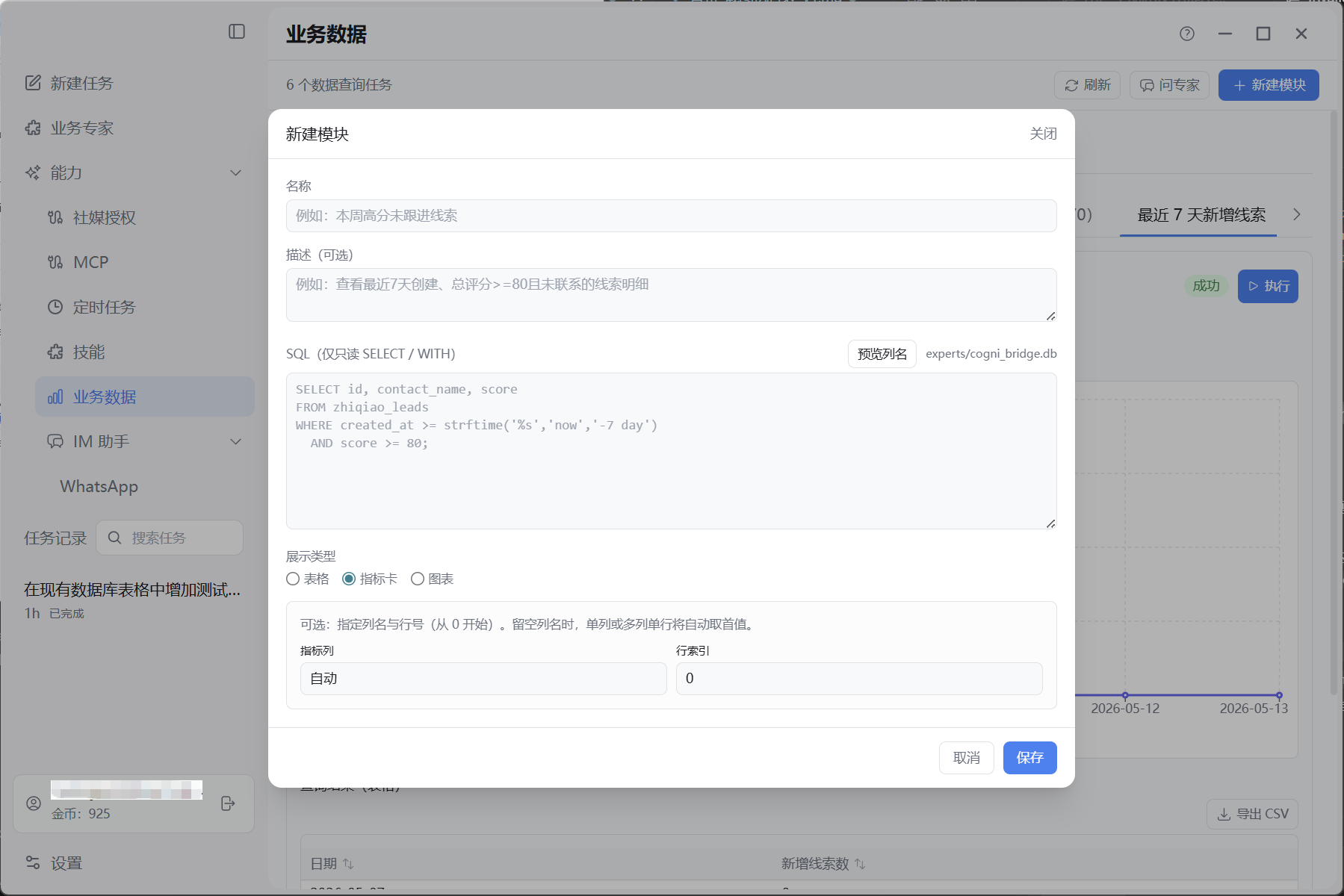Click the 业务数据 bar chart icon
Viewport: 1344px width, 896px height.
click(55, 396)
